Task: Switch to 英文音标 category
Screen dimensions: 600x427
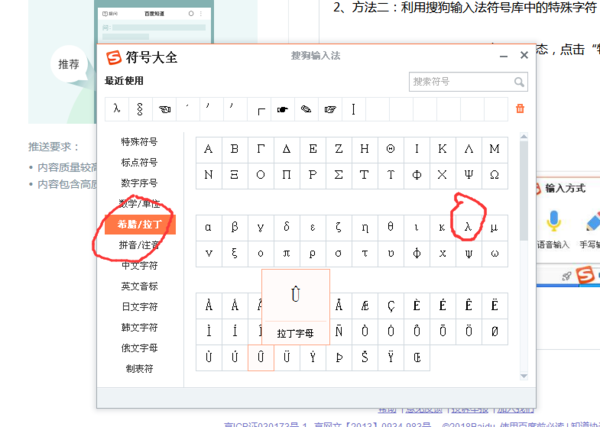Action: click(x=139, y=286)
